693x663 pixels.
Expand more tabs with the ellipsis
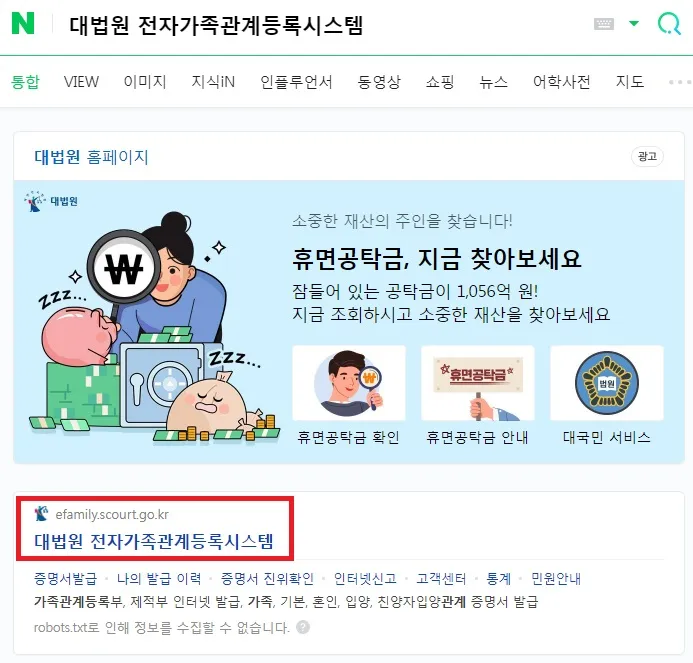[680, 82]
